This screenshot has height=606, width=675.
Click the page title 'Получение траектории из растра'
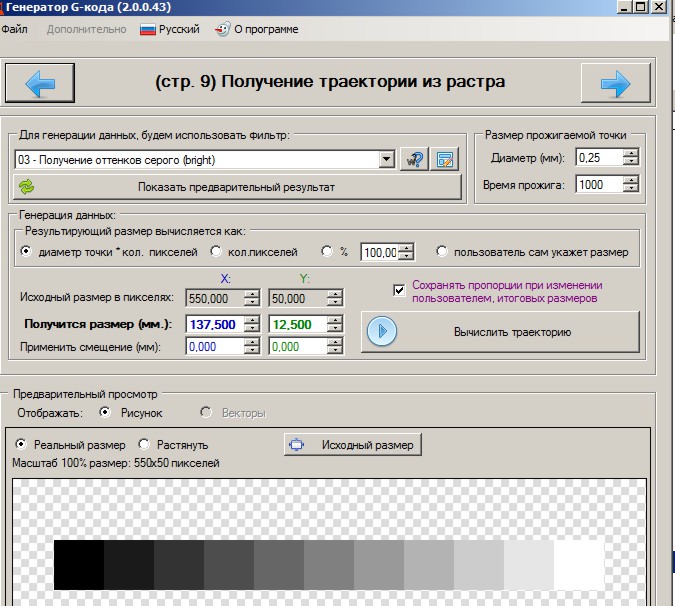coord(363,82)
